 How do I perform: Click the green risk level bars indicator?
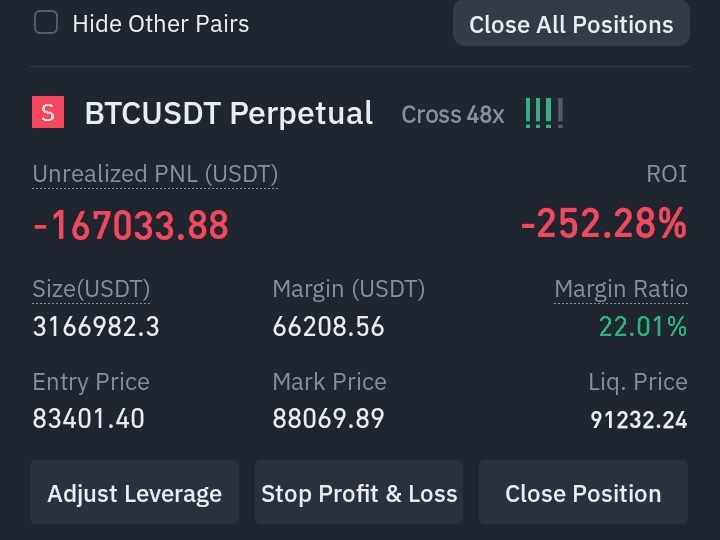[x=544, y=113]
